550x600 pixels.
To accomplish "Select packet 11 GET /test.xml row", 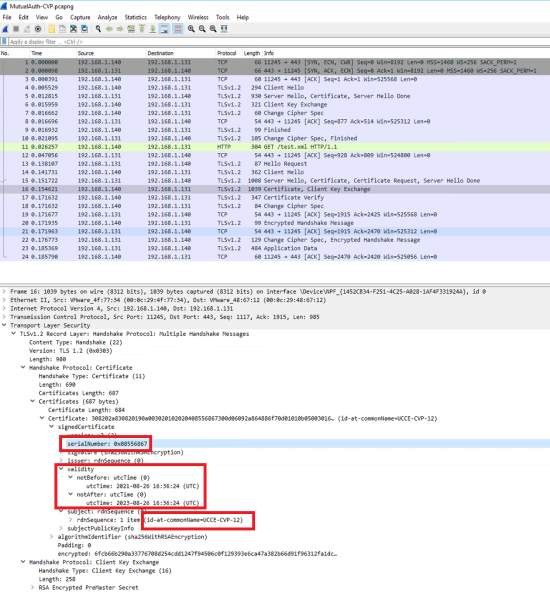I will (x=275, y=147).
